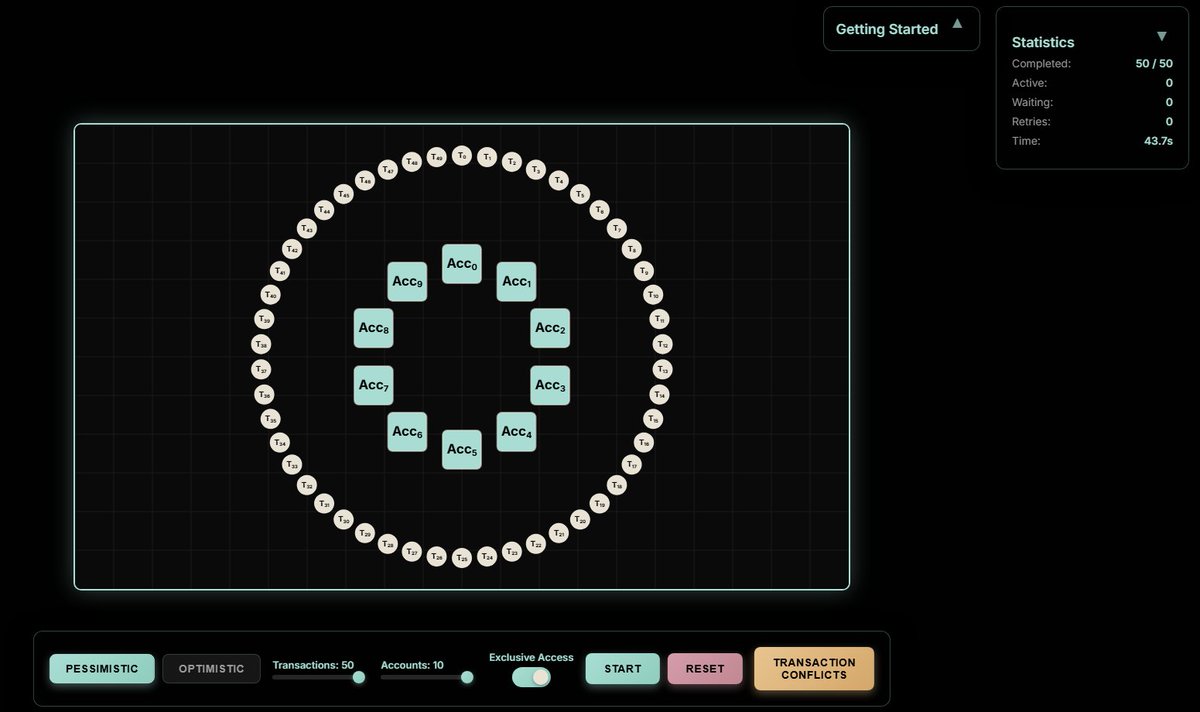Click transaction node T41
Image resolution: width=1200 pixels, height=712 pixels.
280,271
